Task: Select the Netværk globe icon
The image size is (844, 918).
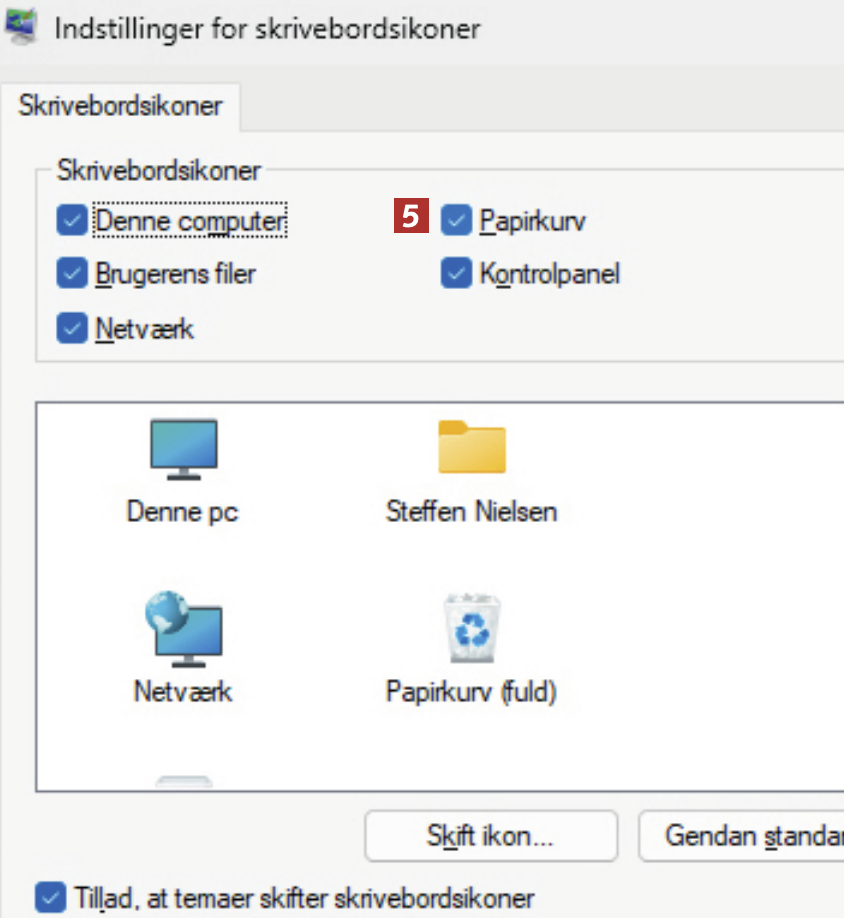Action: (x=184, y=629)
